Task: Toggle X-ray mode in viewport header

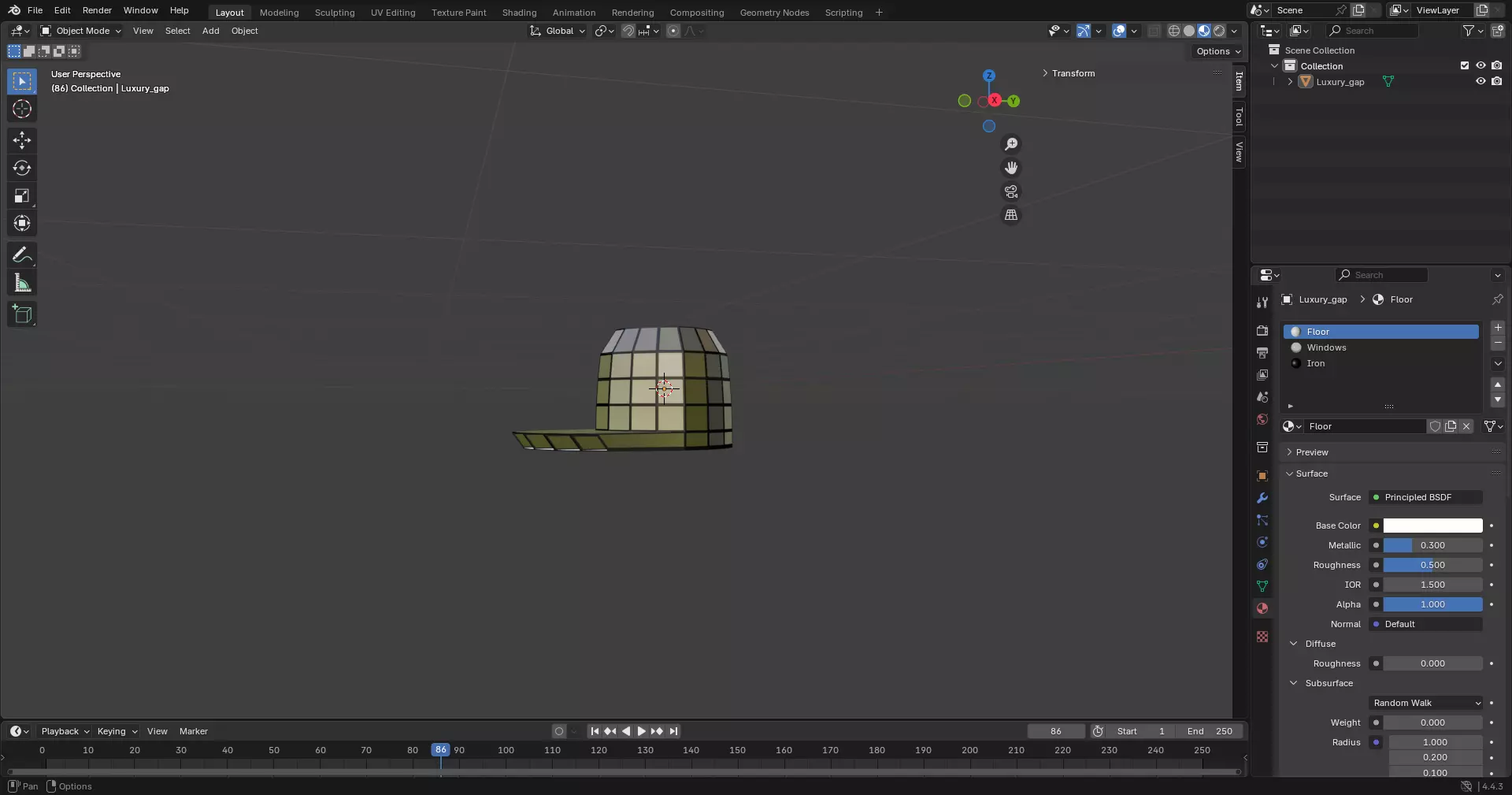Action: point(1154,31)
